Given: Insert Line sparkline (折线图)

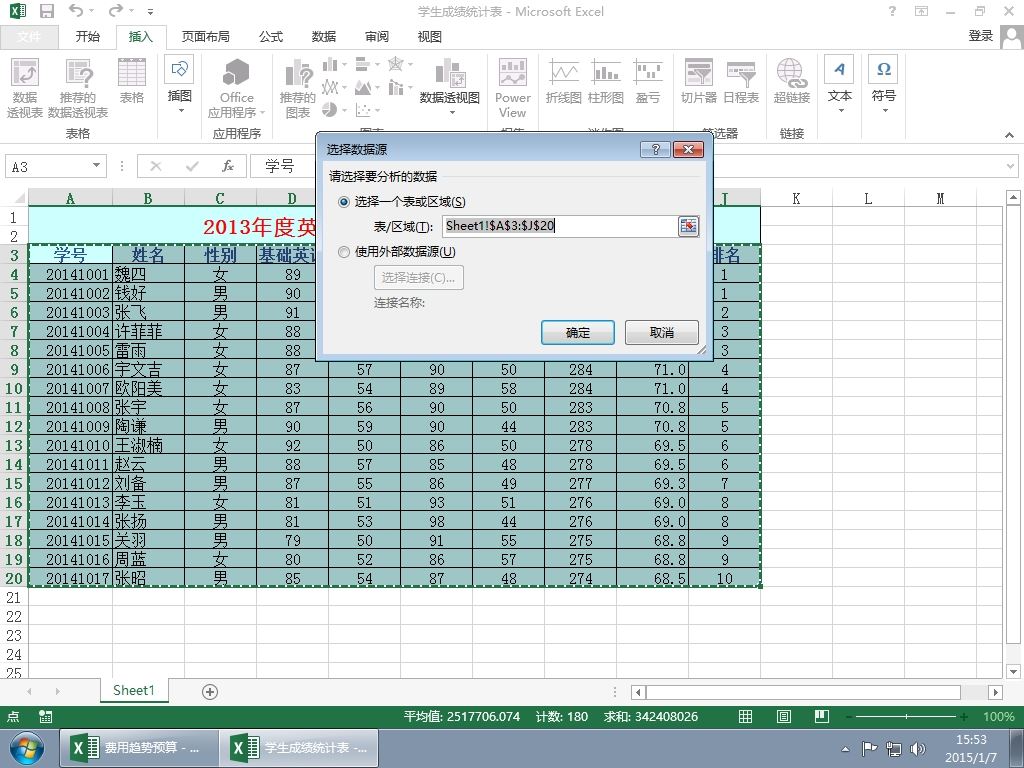Looking at the screenshot, I should tap(564, 82).
